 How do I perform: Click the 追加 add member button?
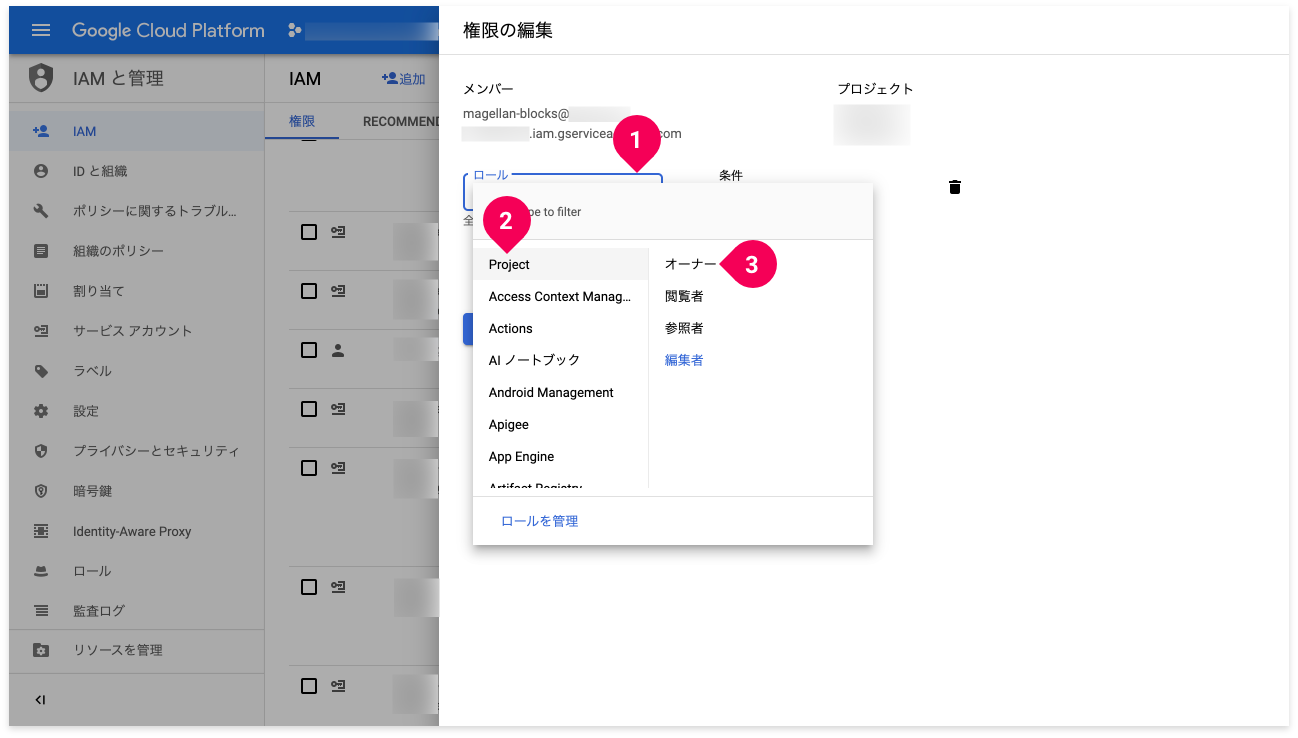(403, 79)
